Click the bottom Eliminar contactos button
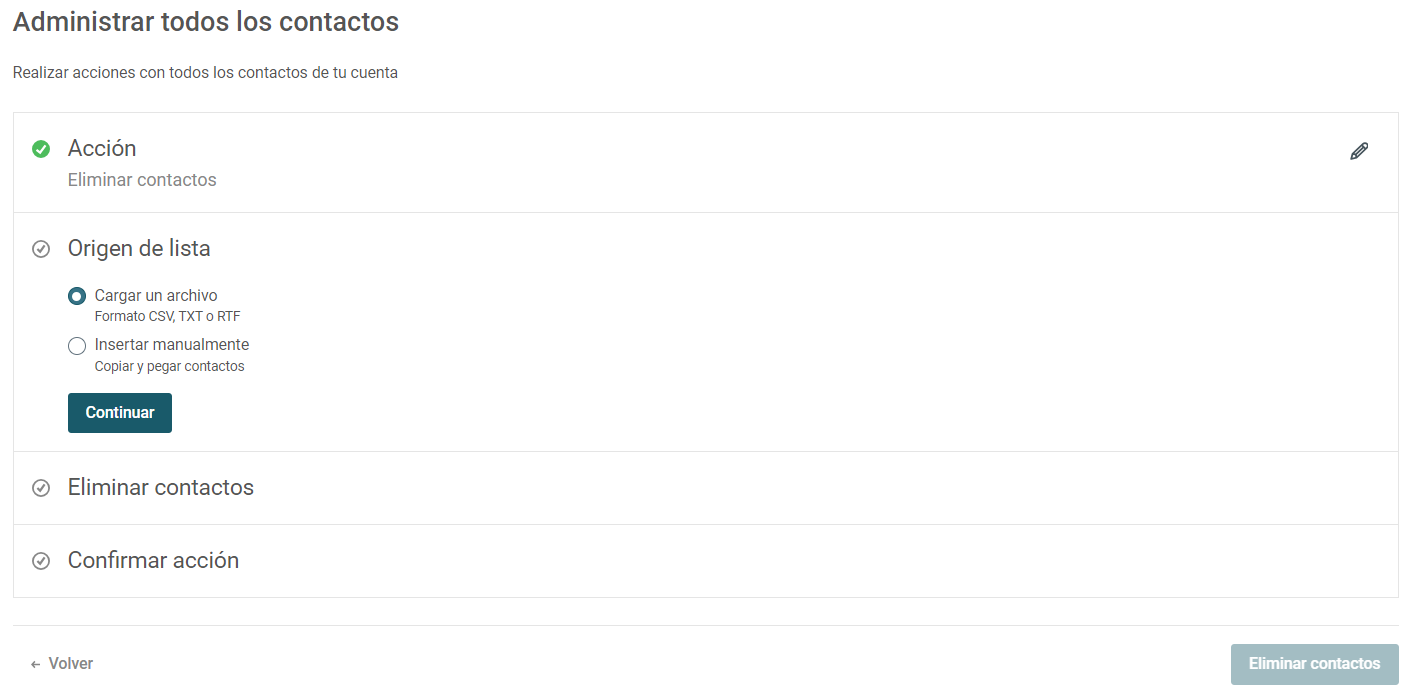Viewport: 1407px width, 691px height. pyautogui.click(x=1314, y=664)
